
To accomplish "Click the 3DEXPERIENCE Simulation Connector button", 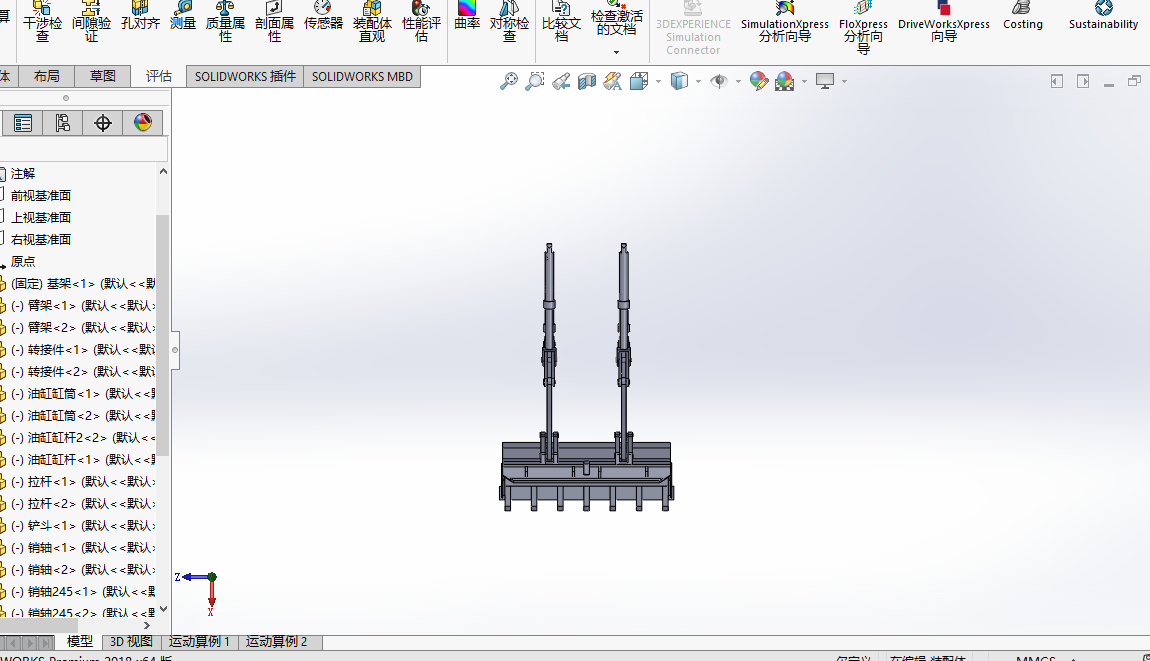I will 693,28.
